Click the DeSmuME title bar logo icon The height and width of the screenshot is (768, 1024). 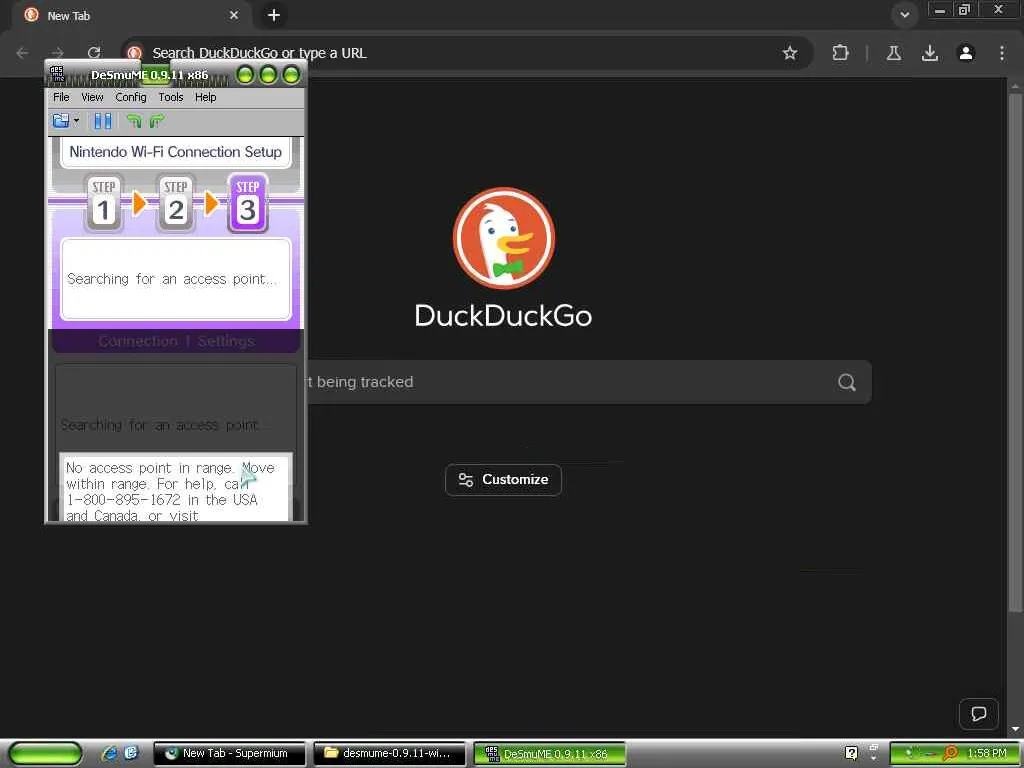point(57,74)
